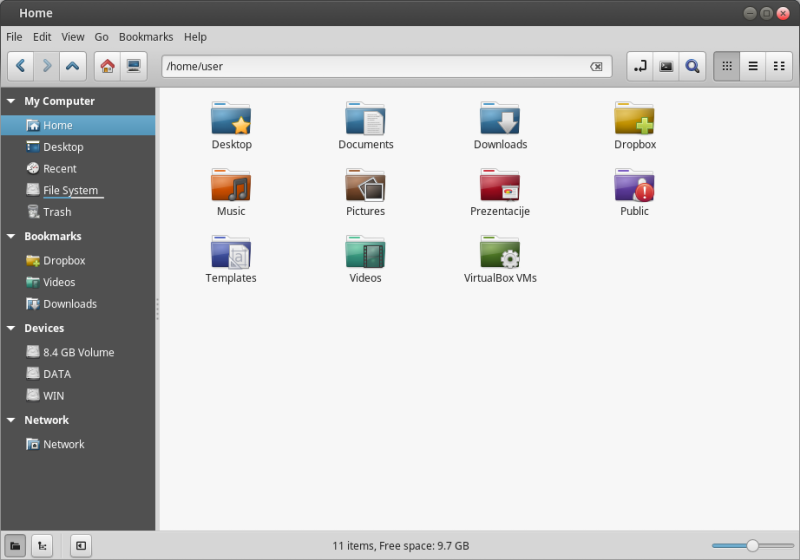Show treeview in the sidebar
This screenshot has height=560, width=800.
(x=42, y=546)
